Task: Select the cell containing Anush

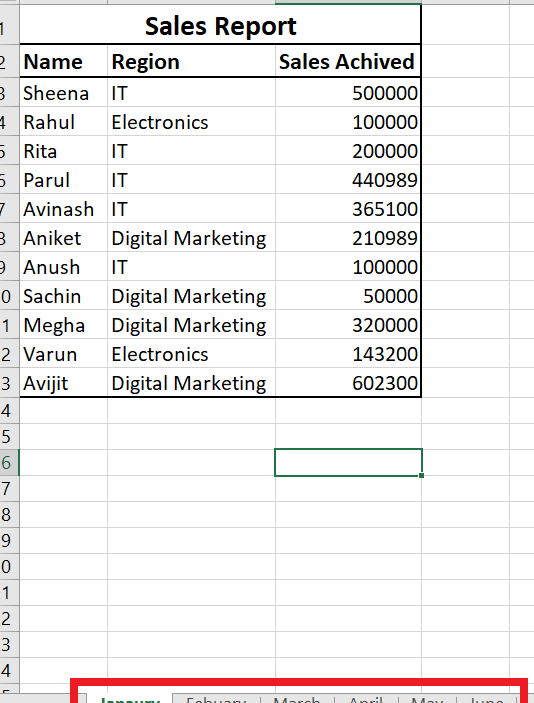Action: click(64, 267)
